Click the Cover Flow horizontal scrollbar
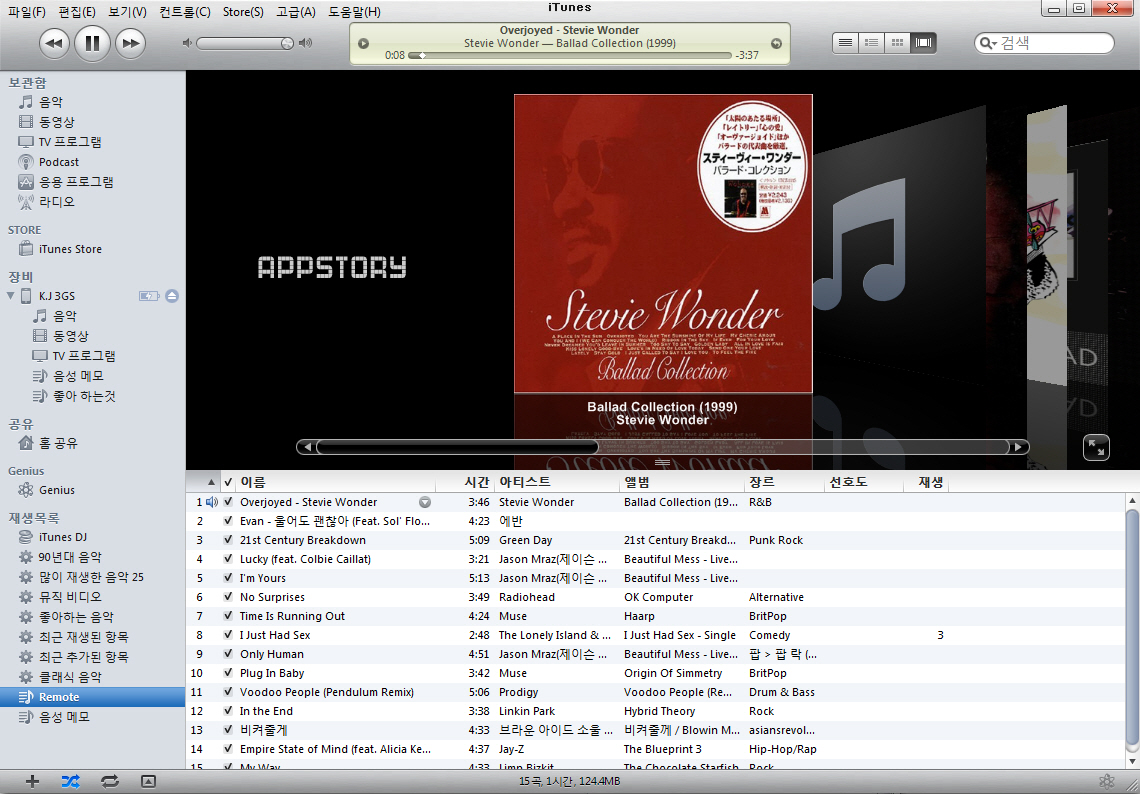This screenshot has height=794, width=1140. coord(662,447)
